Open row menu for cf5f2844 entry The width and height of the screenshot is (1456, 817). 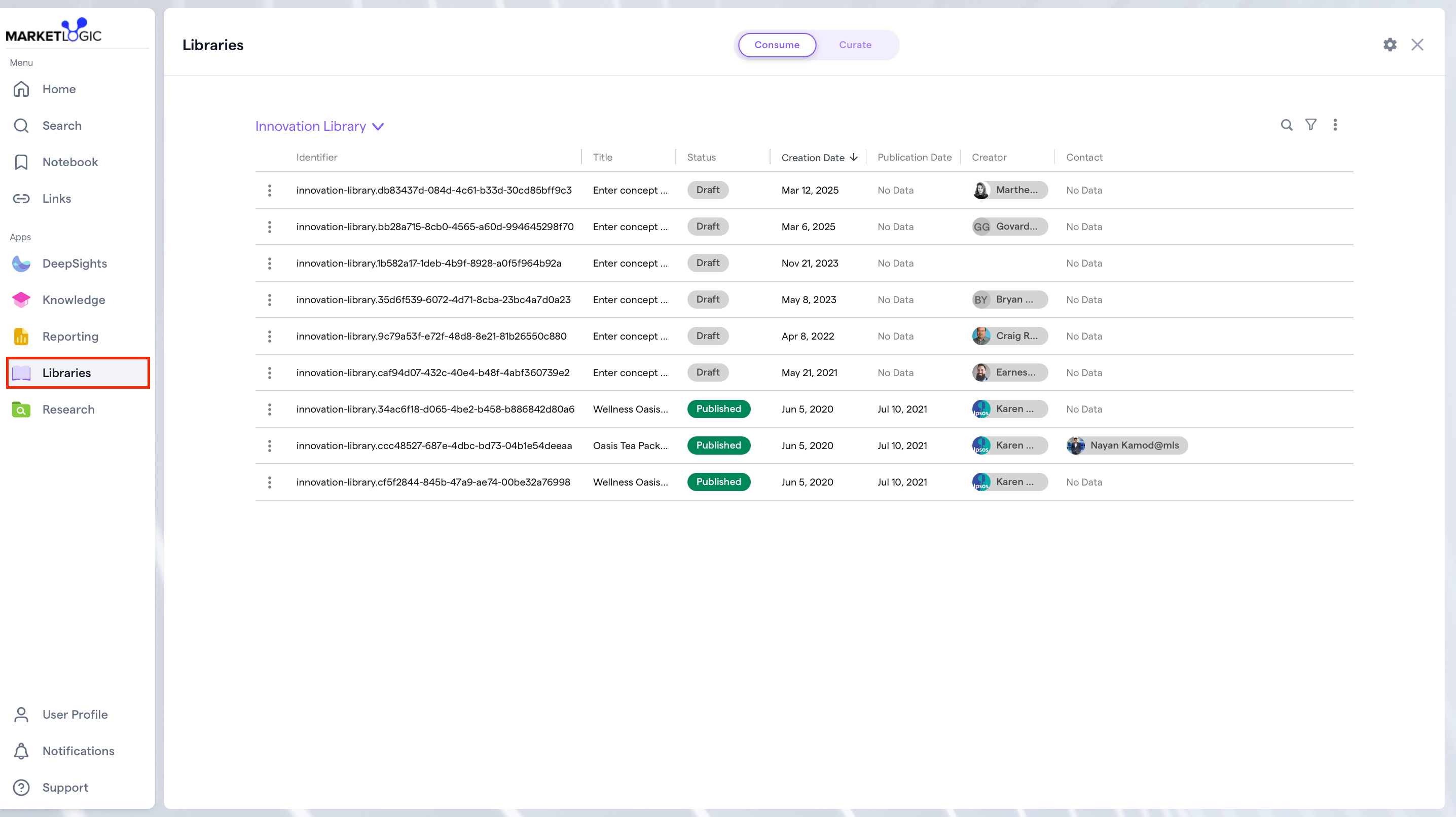(x=270, y=482)
